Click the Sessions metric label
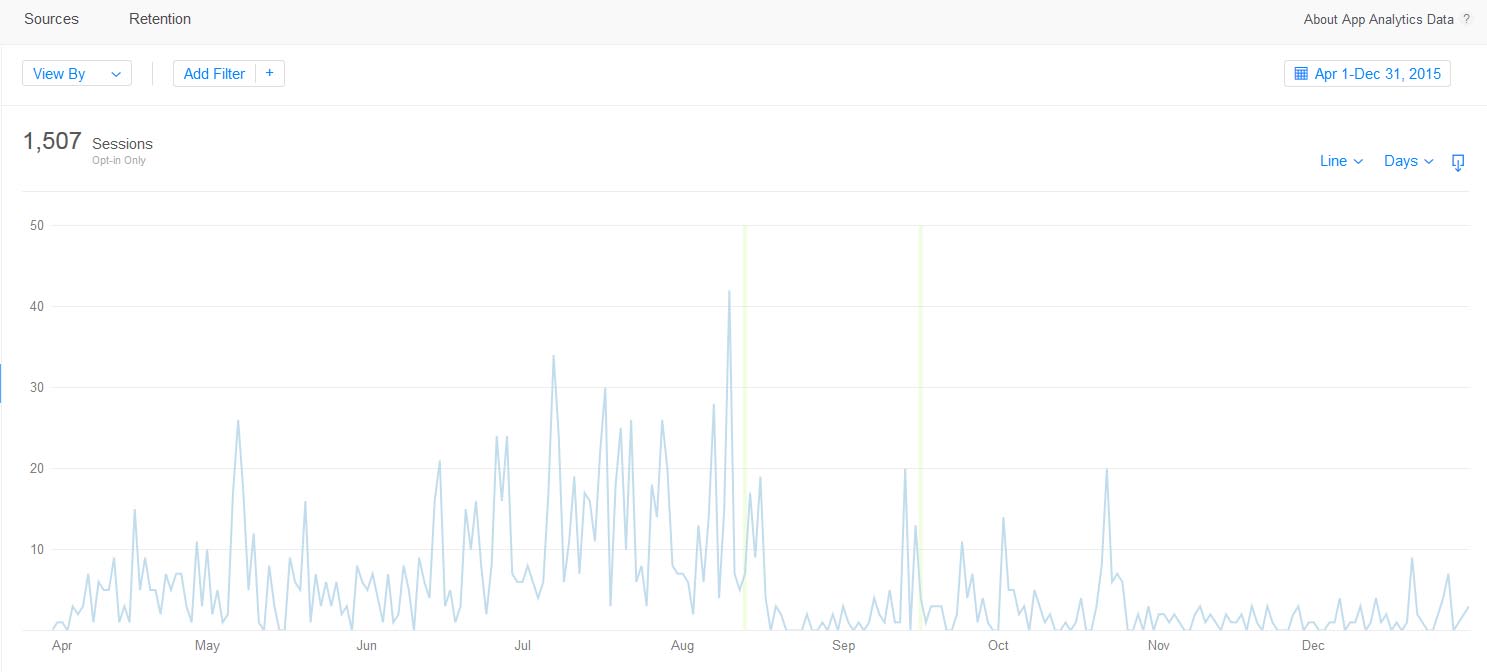Image resolution: width=1487 pixels, height=672 pixels. [122, 144]
